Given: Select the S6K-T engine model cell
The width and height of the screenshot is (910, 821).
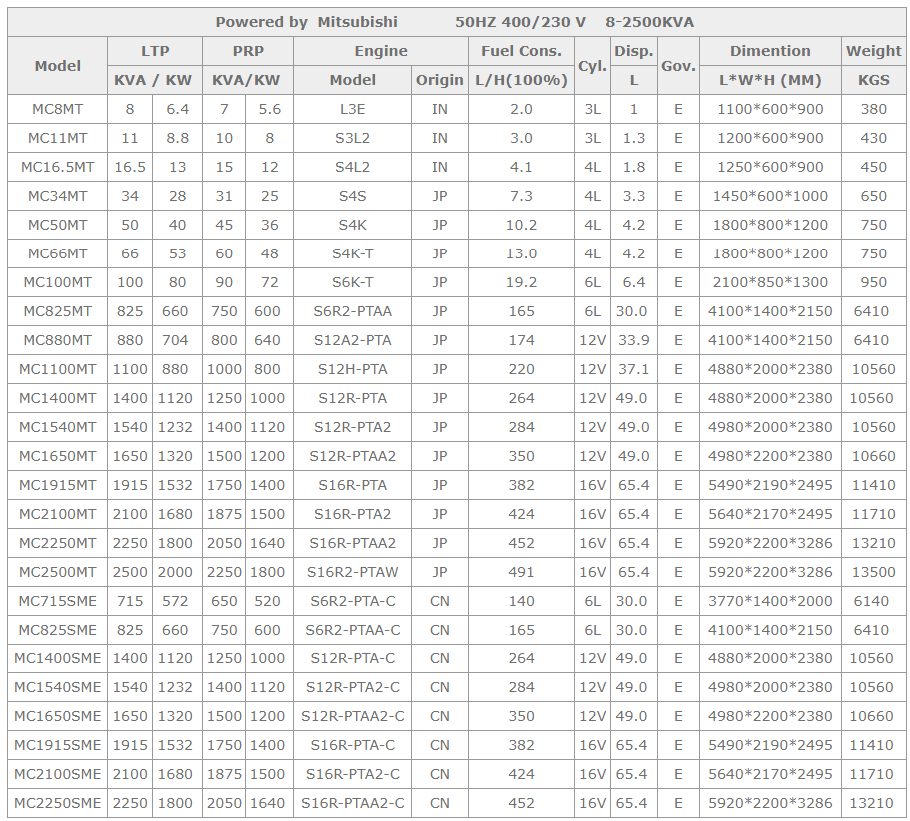Looking at the screenshot, I should (353, 283).
